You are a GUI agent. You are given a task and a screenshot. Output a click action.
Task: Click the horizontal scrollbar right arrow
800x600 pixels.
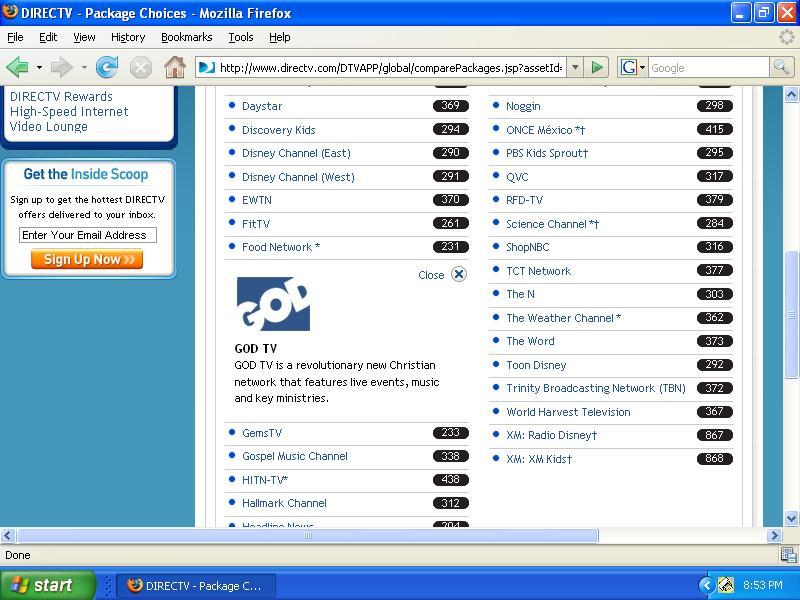pos(774,535)
